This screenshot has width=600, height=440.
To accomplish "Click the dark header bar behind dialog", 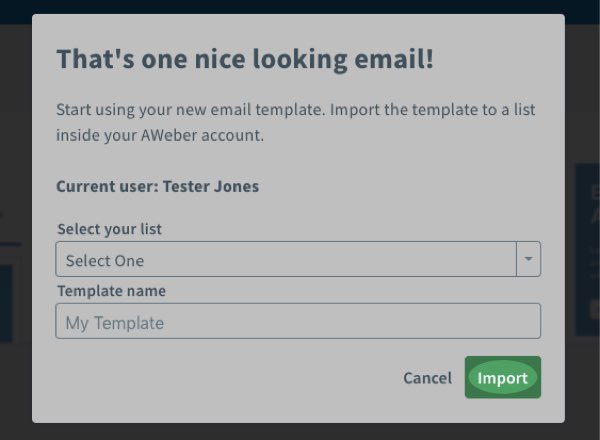I will point(300,5).
